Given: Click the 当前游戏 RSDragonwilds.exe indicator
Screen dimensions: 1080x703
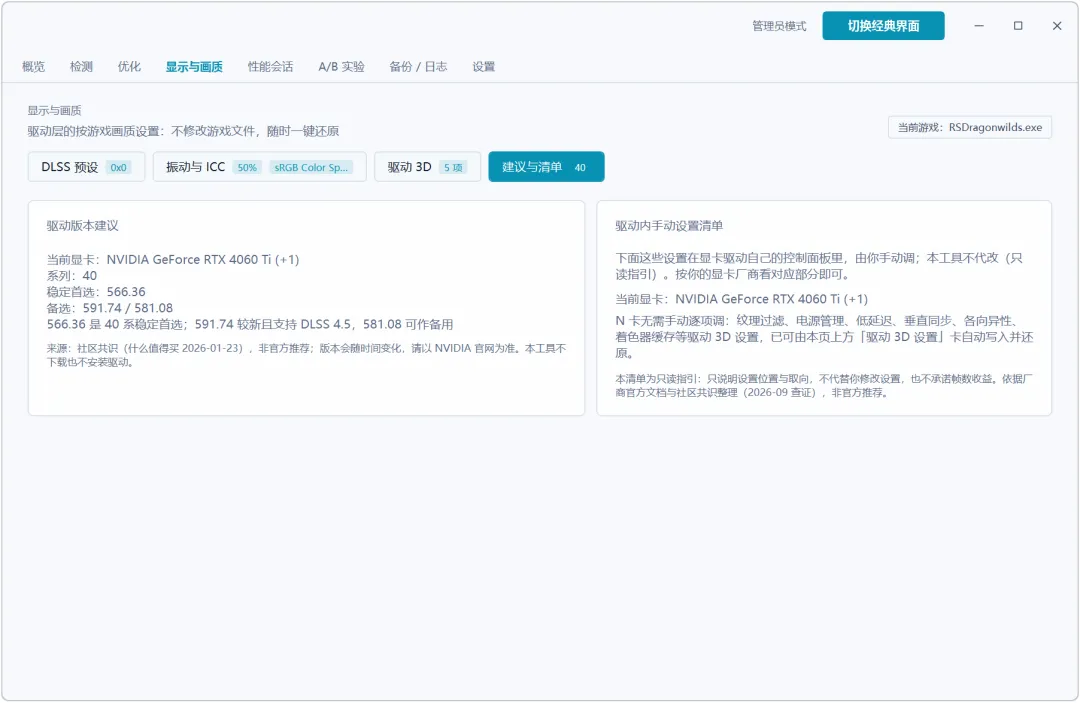Looking at the screenshot, I should [x=970, y=127].
